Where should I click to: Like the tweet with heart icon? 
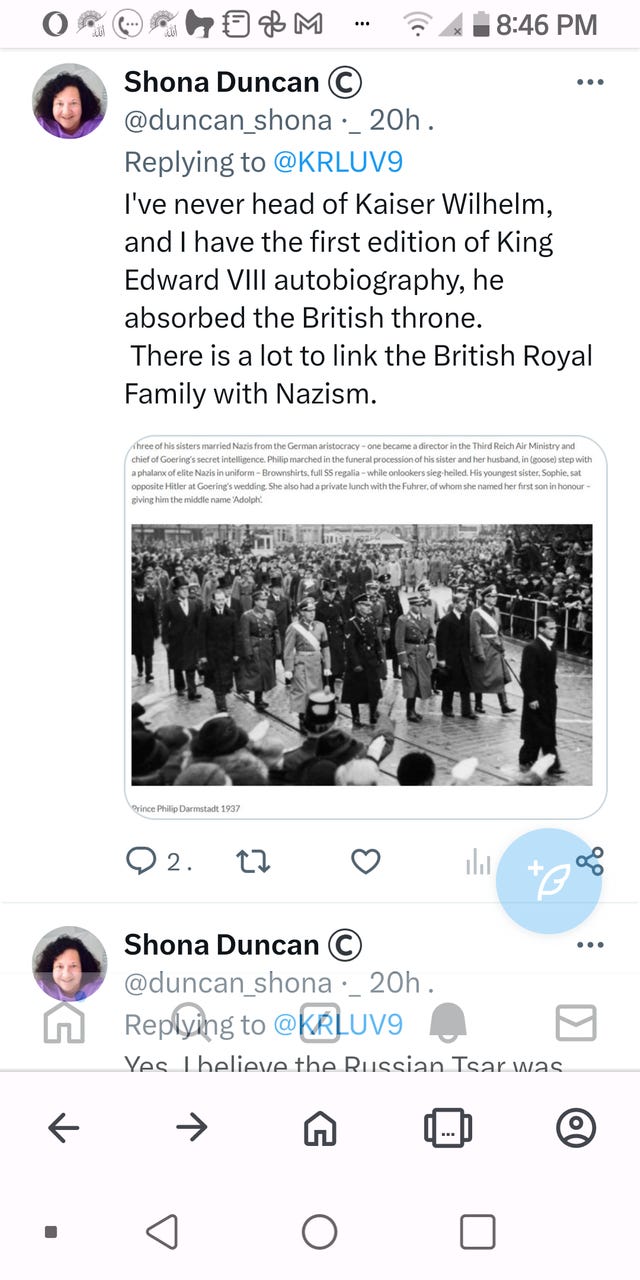click(x=366, y=861)
